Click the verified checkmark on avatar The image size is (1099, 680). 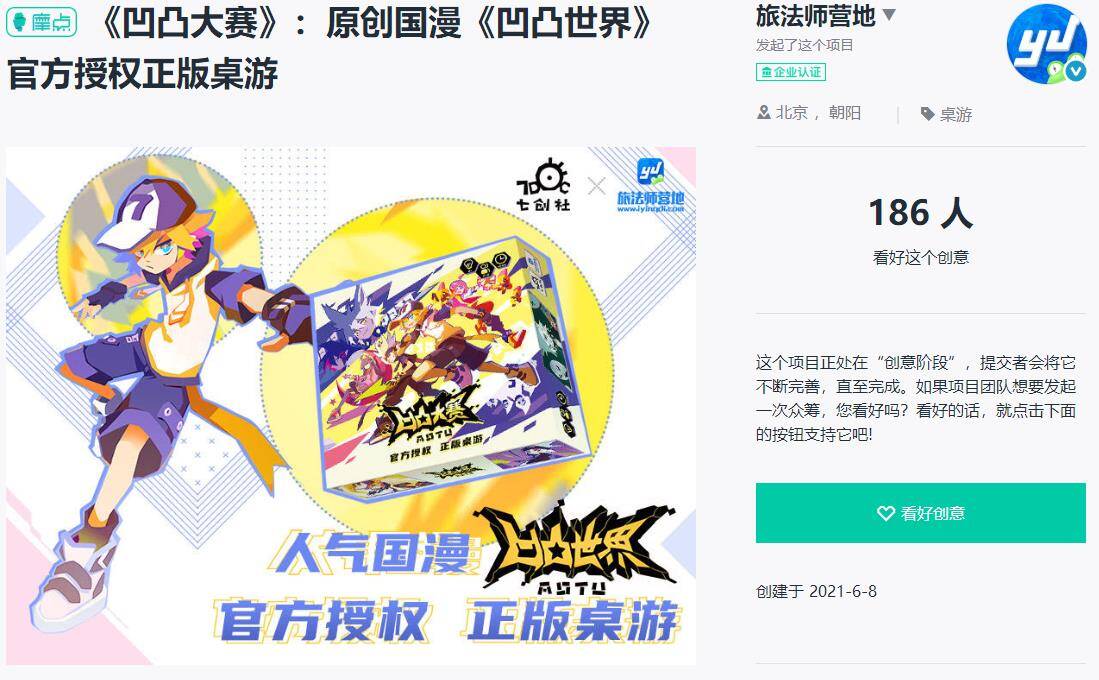1075,70
